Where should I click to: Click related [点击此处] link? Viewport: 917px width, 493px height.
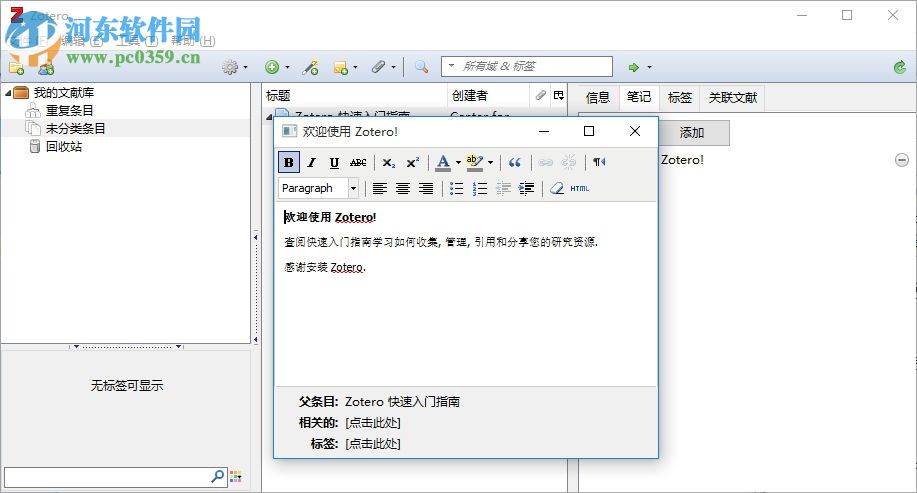point(373,422)
